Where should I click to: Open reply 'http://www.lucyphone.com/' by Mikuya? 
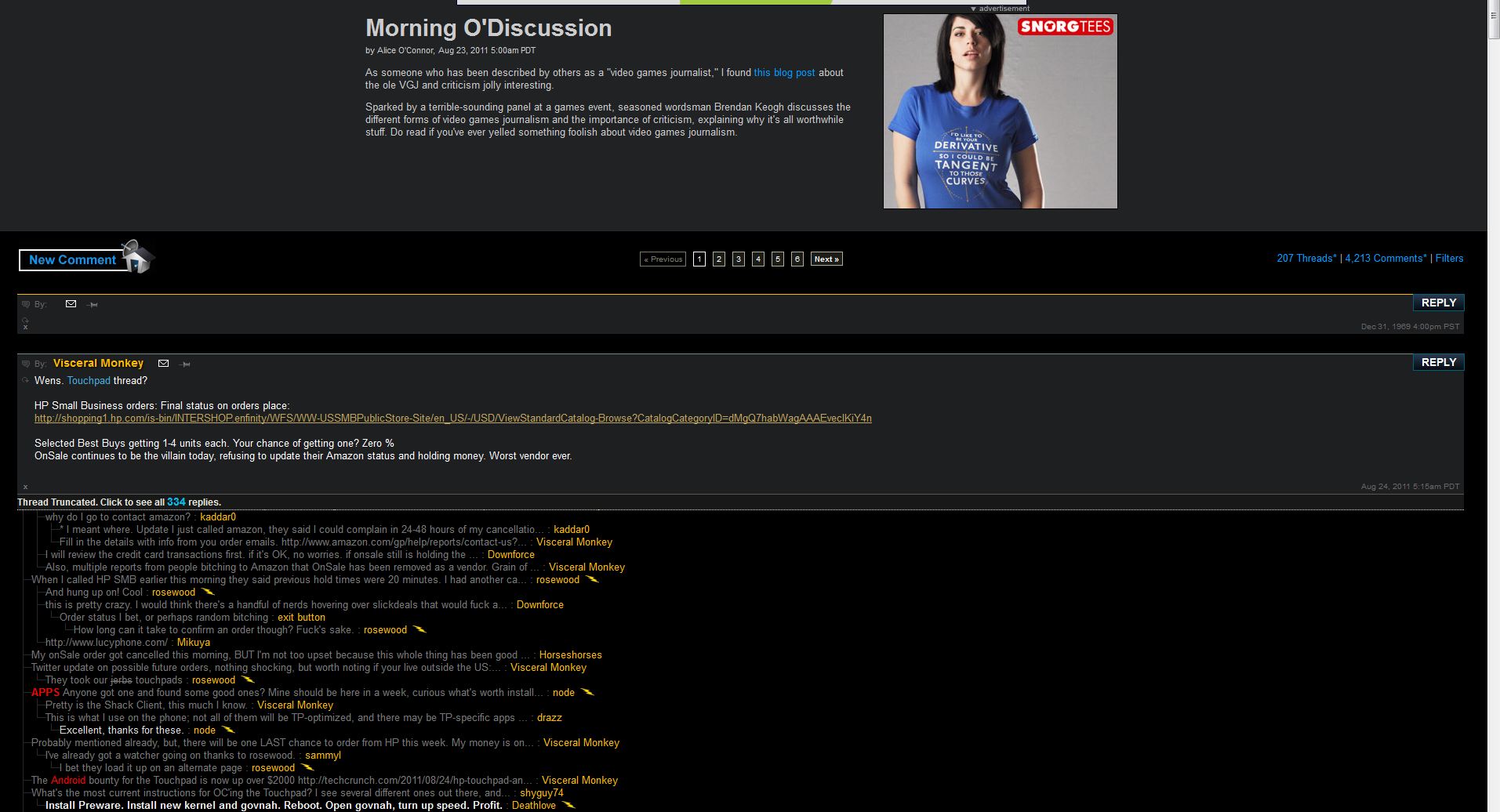point(107,643)
